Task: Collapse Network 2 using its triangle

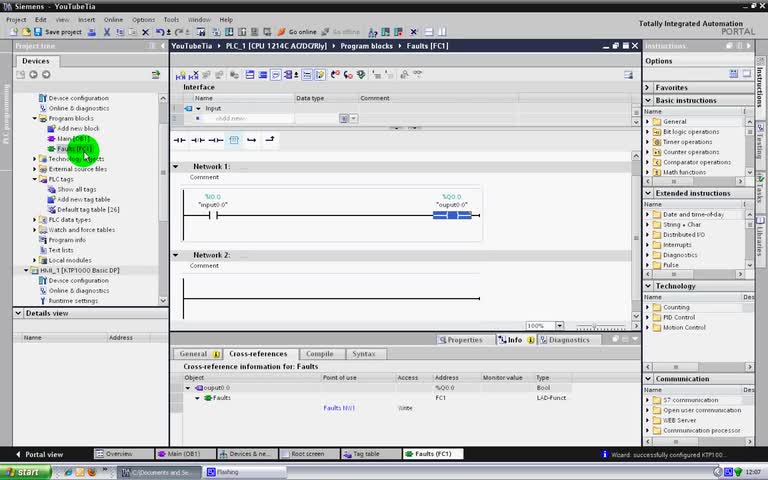Action: [176, 255]
